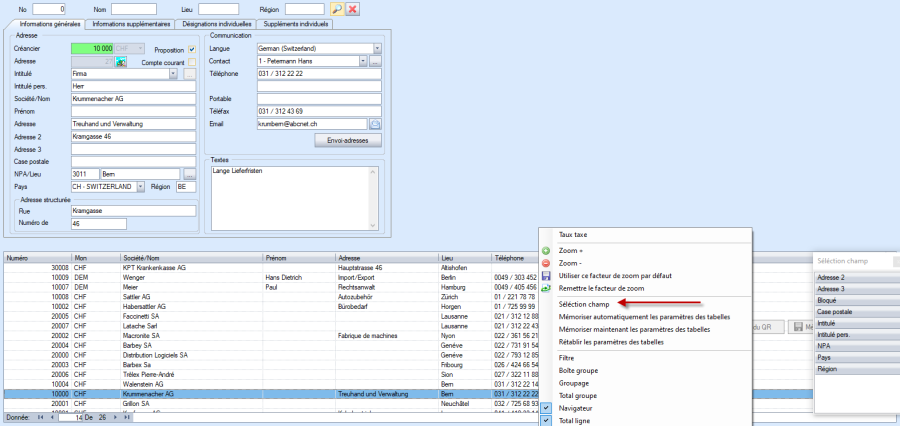The height and width of the screenshot is (426, 900).
Task: Click the Société/Nom input field
Action: pyautogui.click(x=134, y=99)
